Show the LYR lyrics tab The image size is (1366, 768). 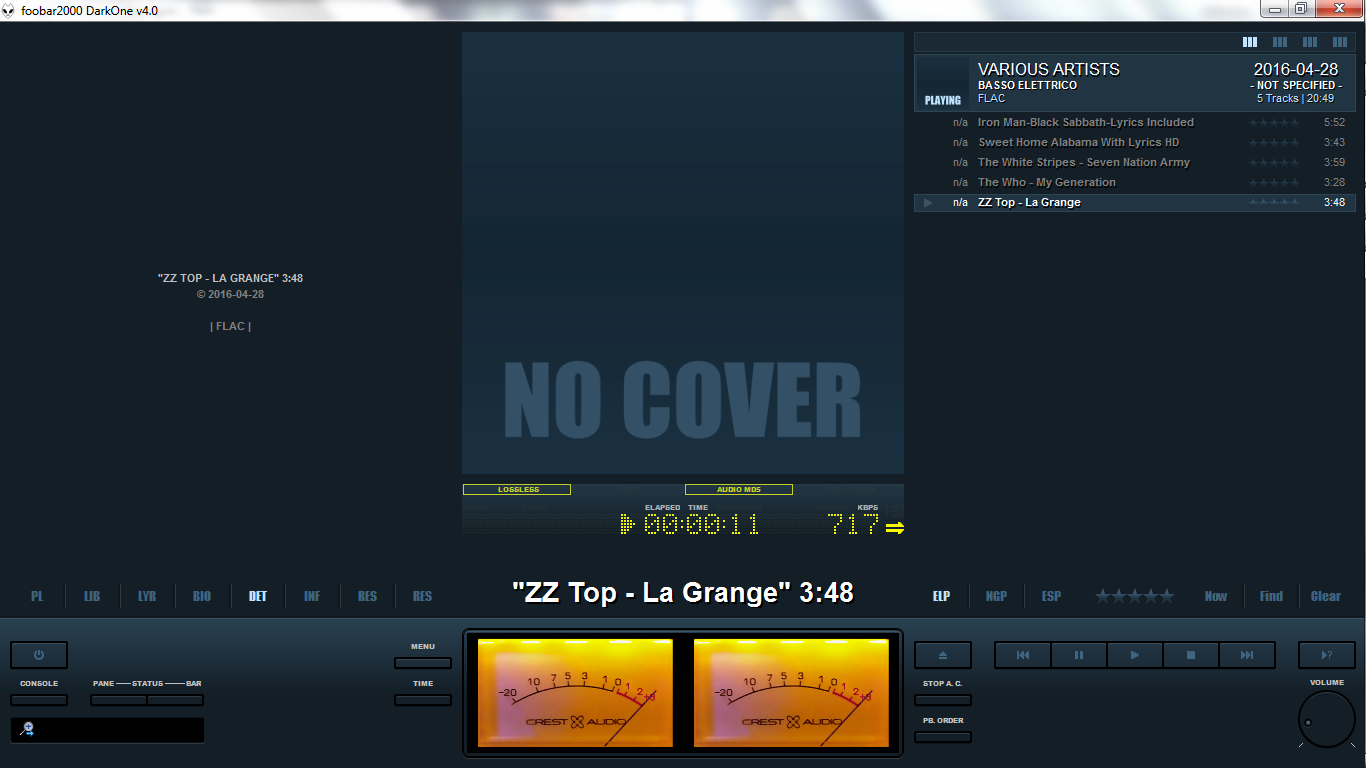[x=147, y=596]
